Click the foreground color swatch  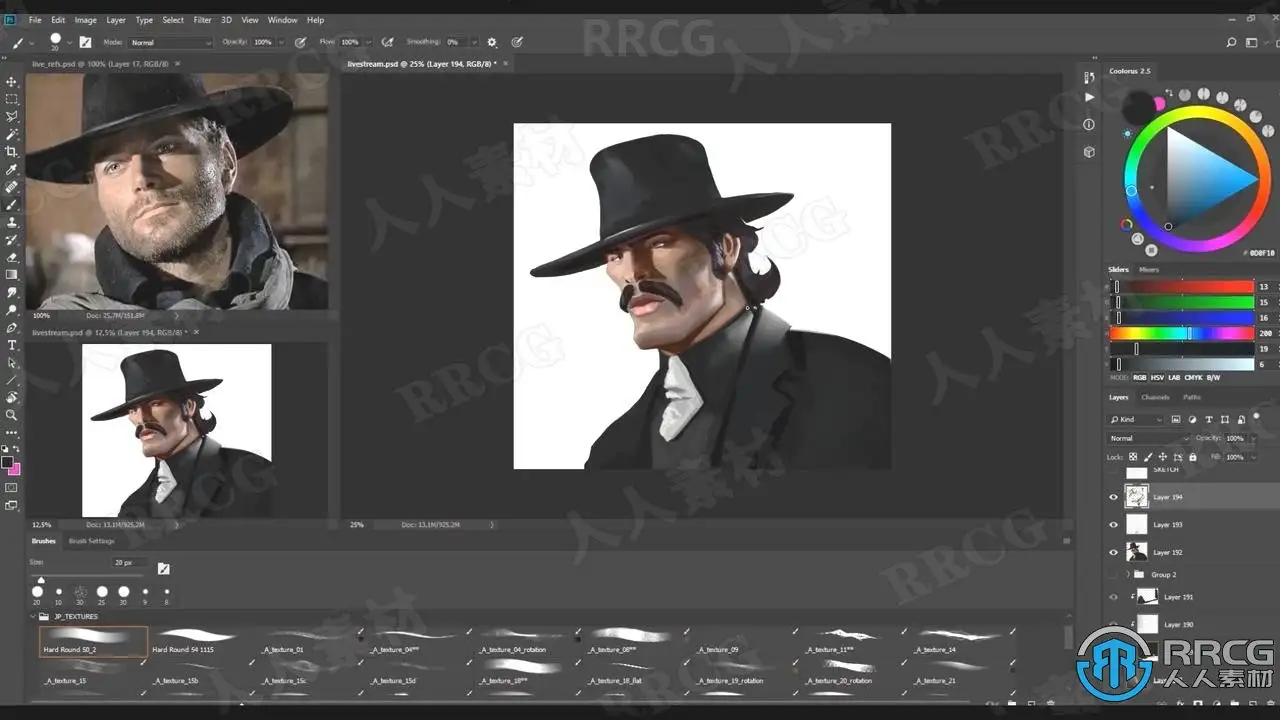(x=8, y=463)
